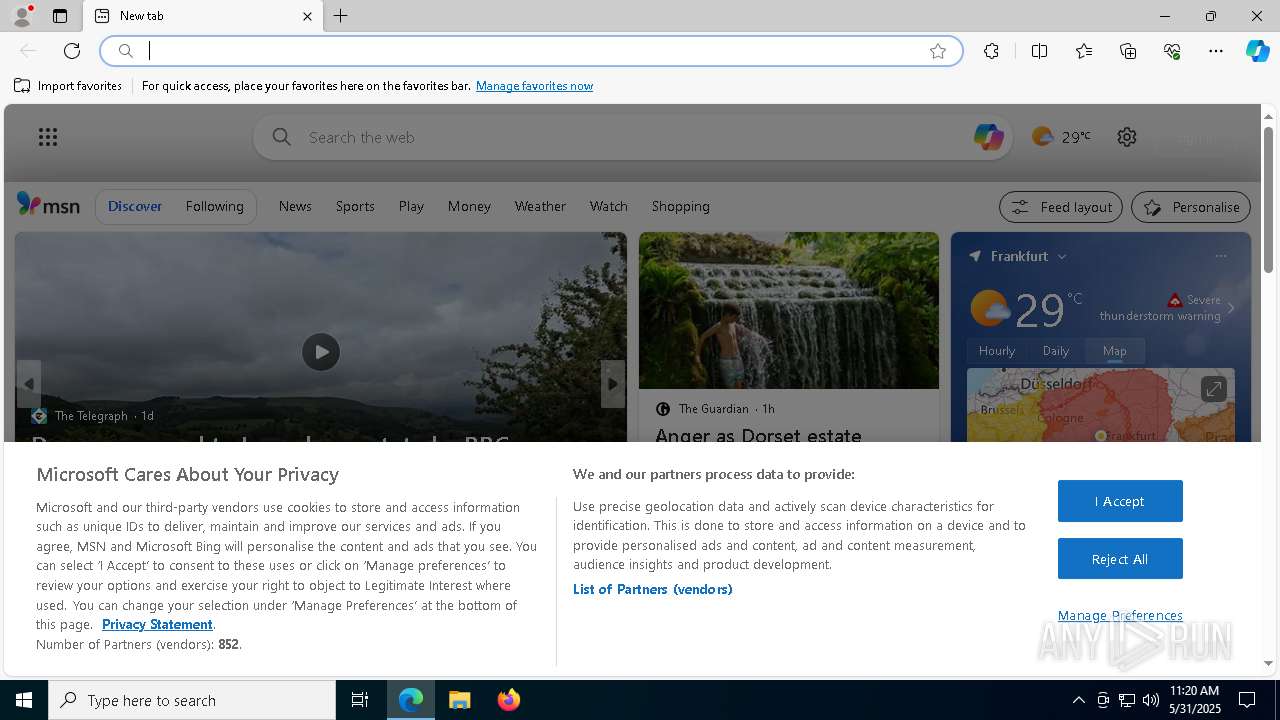Go to previous carousel story

[29, 384]
